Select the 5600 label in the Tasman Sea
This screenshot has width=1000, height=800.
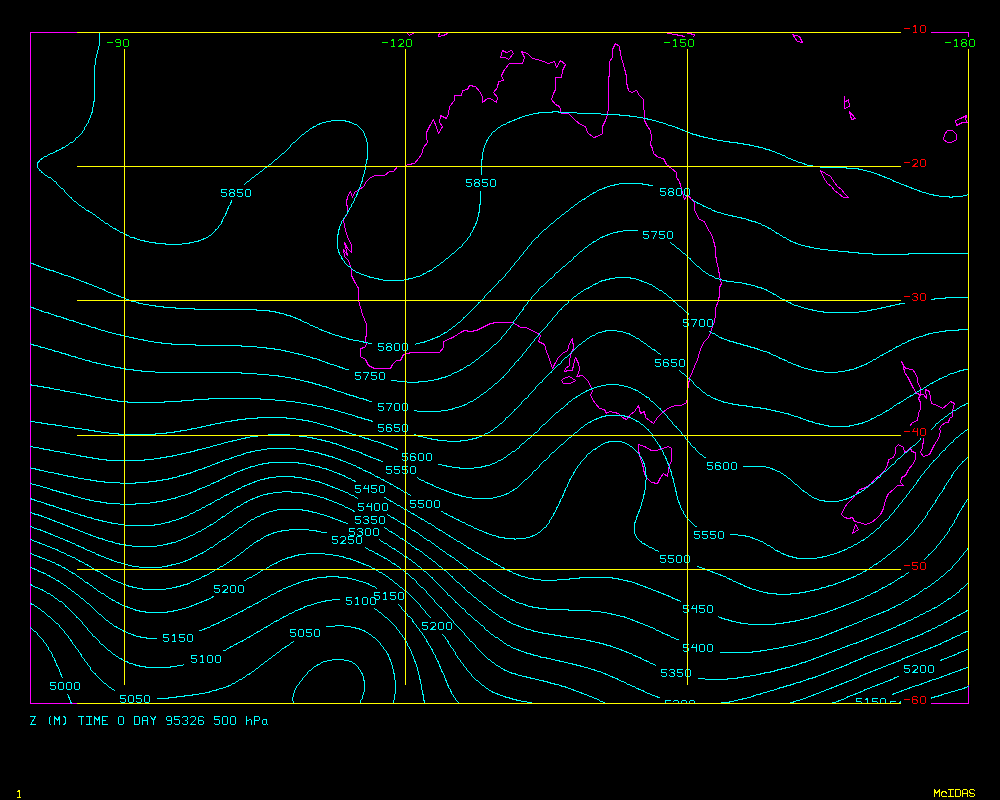pyautogui.click(x=722, y=466)
